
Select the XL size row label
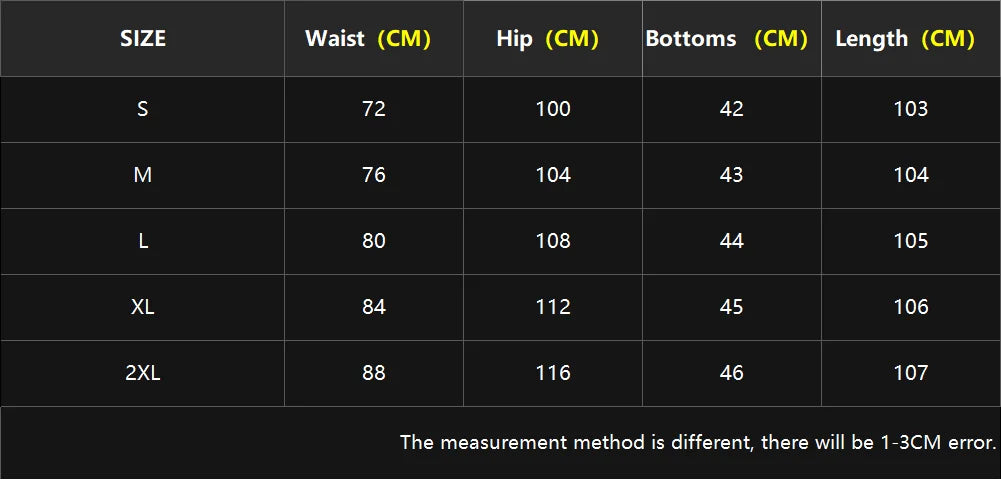[143, 307]
